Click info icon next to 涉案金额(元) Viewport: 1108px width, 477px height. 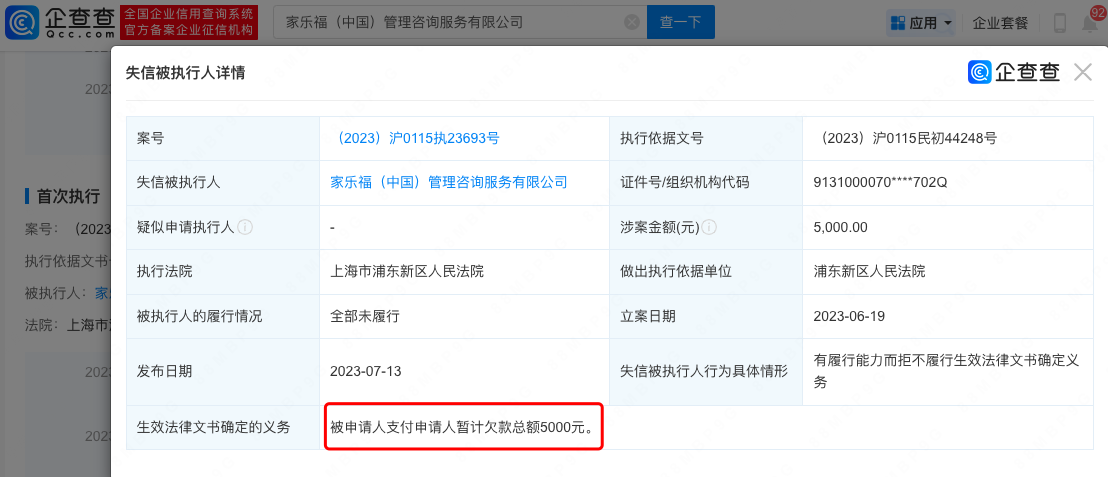pyautogui.click(x=709, y=228)
